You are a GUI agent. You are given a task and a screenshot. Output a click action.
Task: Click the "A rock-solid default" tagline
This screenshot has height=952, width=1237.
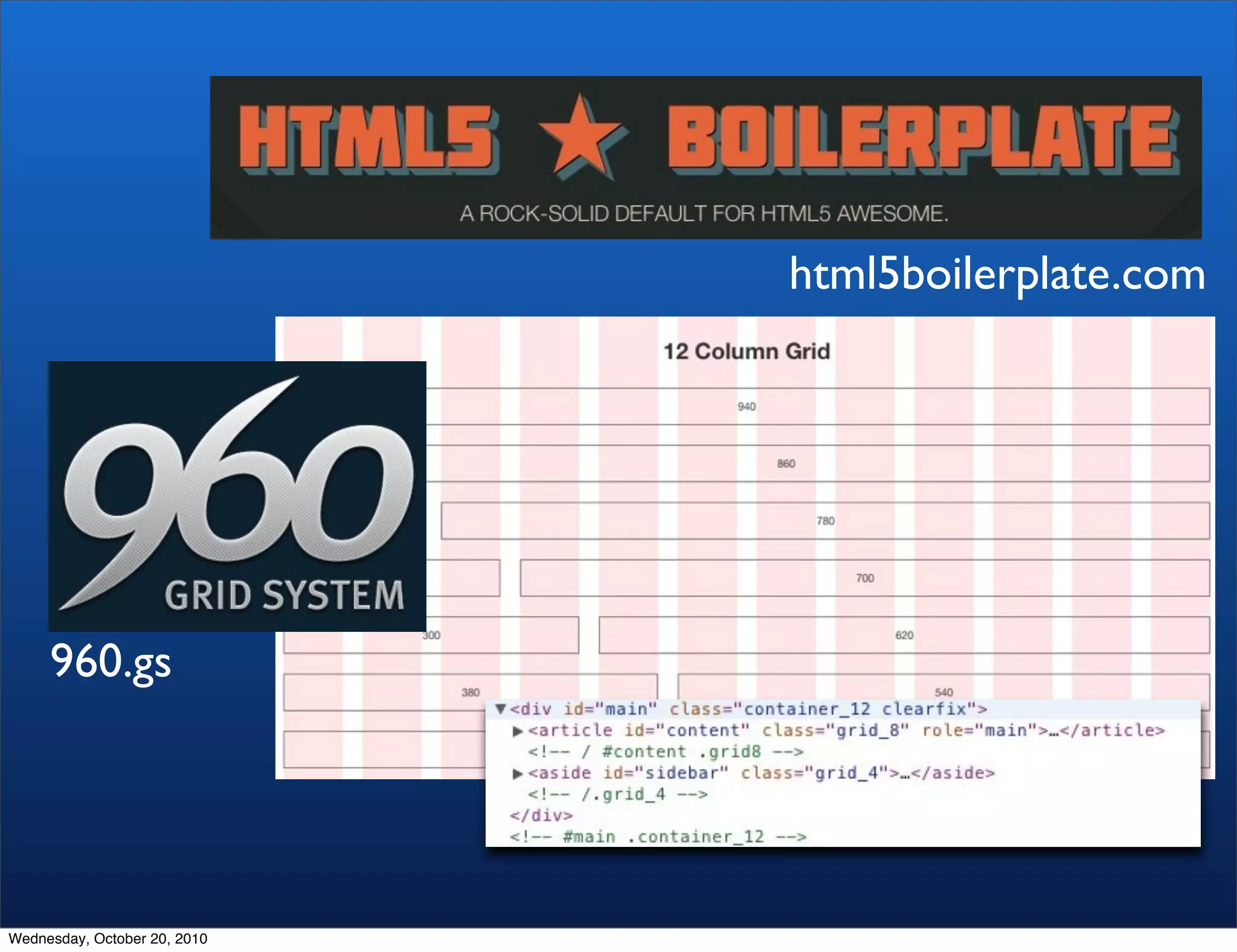click(704, 214)
